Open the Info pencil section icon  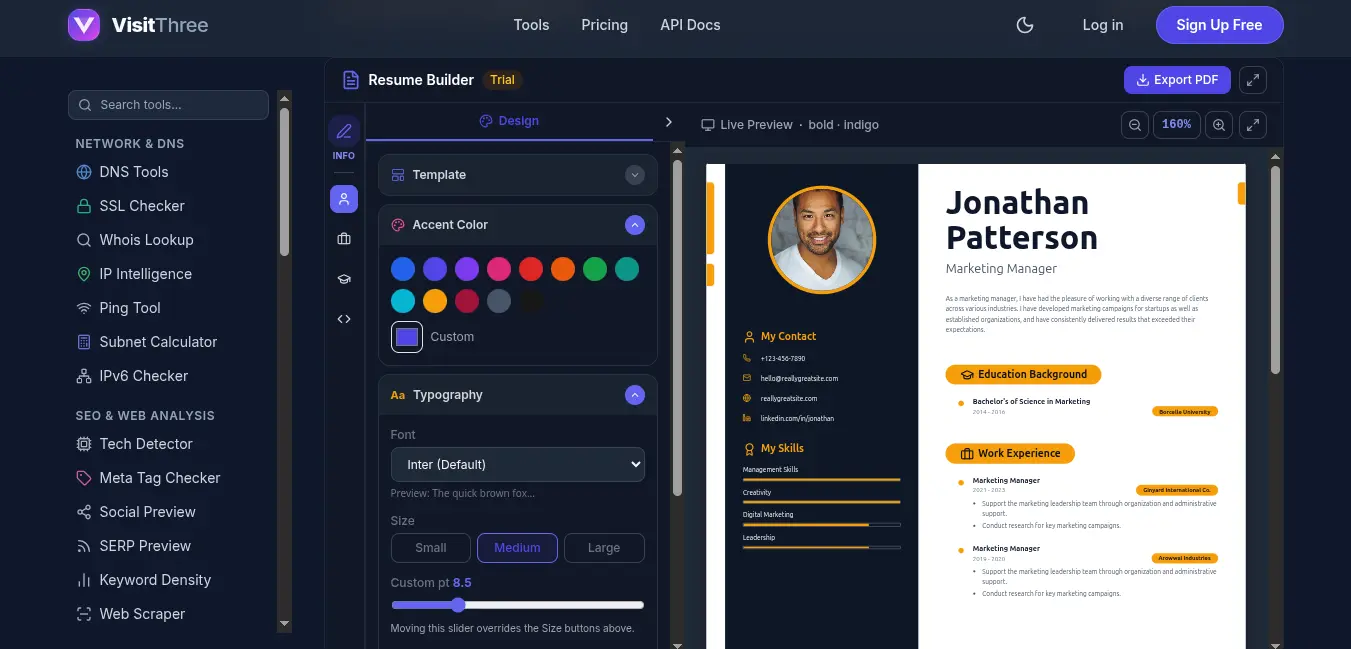(344, 131)
